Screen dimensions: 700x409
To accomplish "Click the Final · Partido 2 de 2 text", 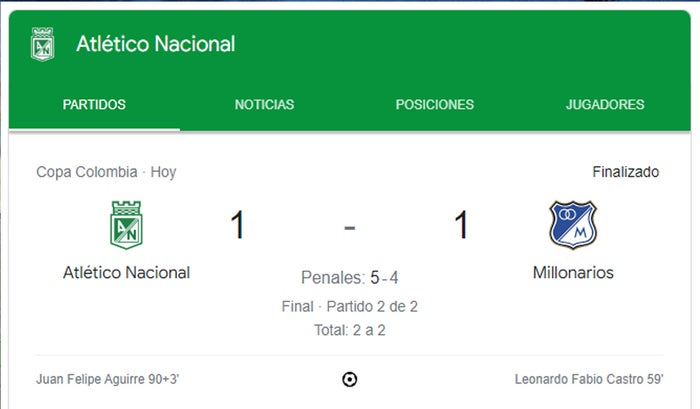I will point(349,306).
